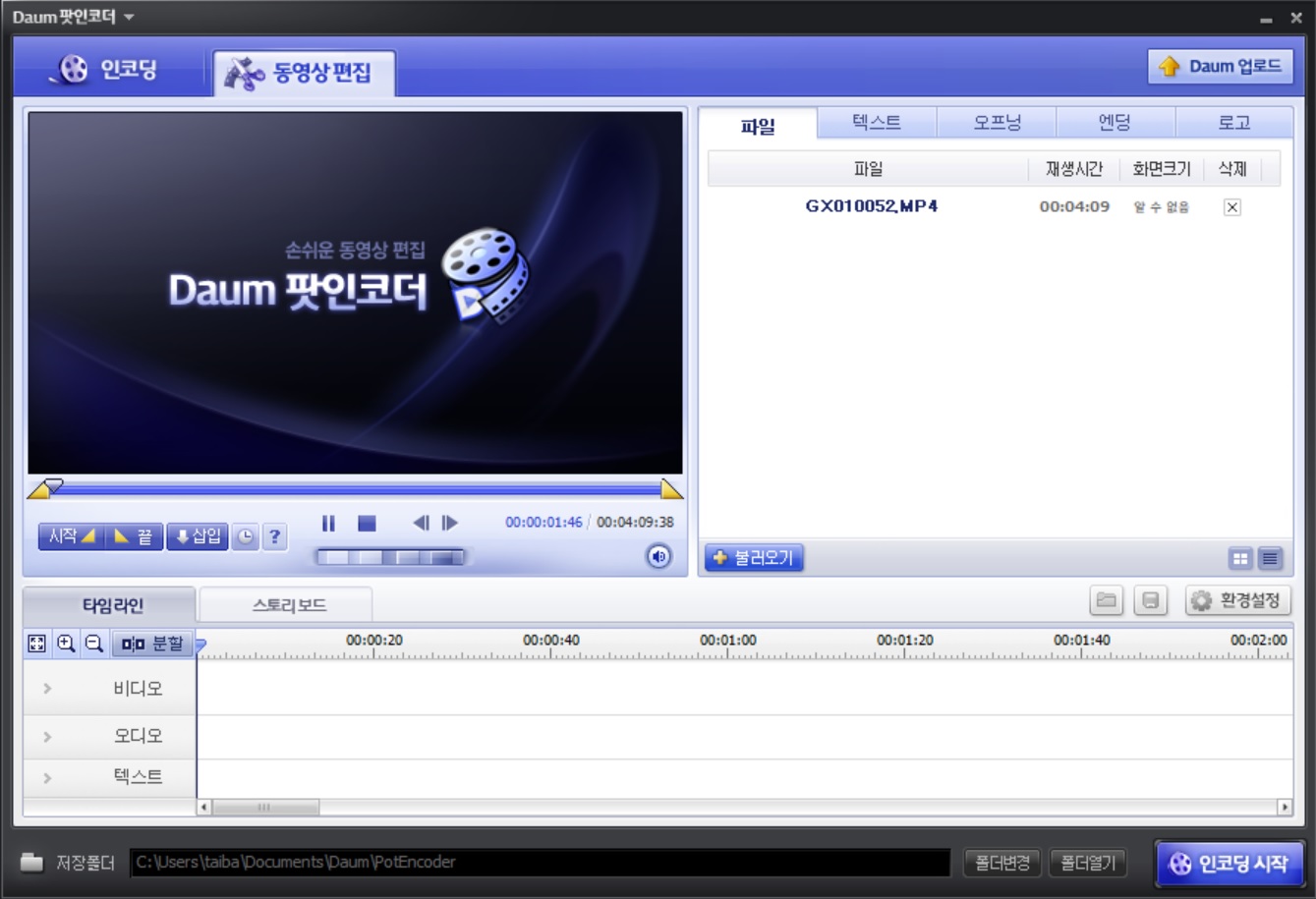Step to the next frame

pos(450,524)
